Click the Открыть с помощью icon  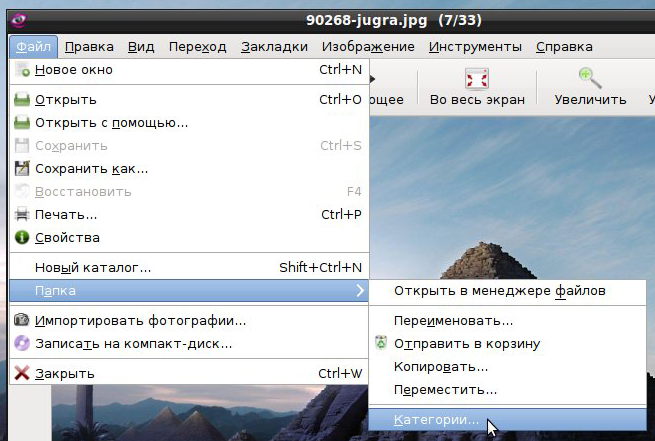coord(22,123)
